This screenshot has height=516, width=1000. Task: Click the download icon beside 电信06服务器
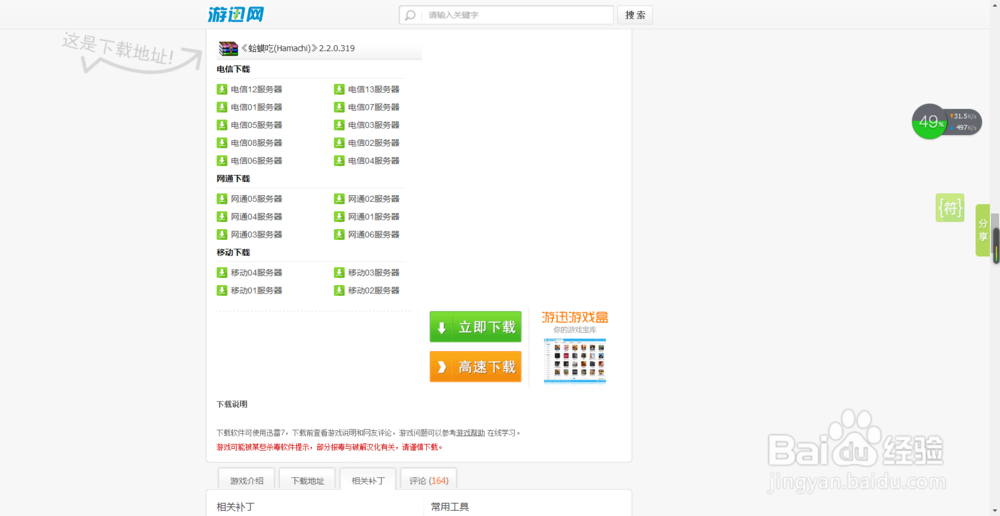point(222,161)
